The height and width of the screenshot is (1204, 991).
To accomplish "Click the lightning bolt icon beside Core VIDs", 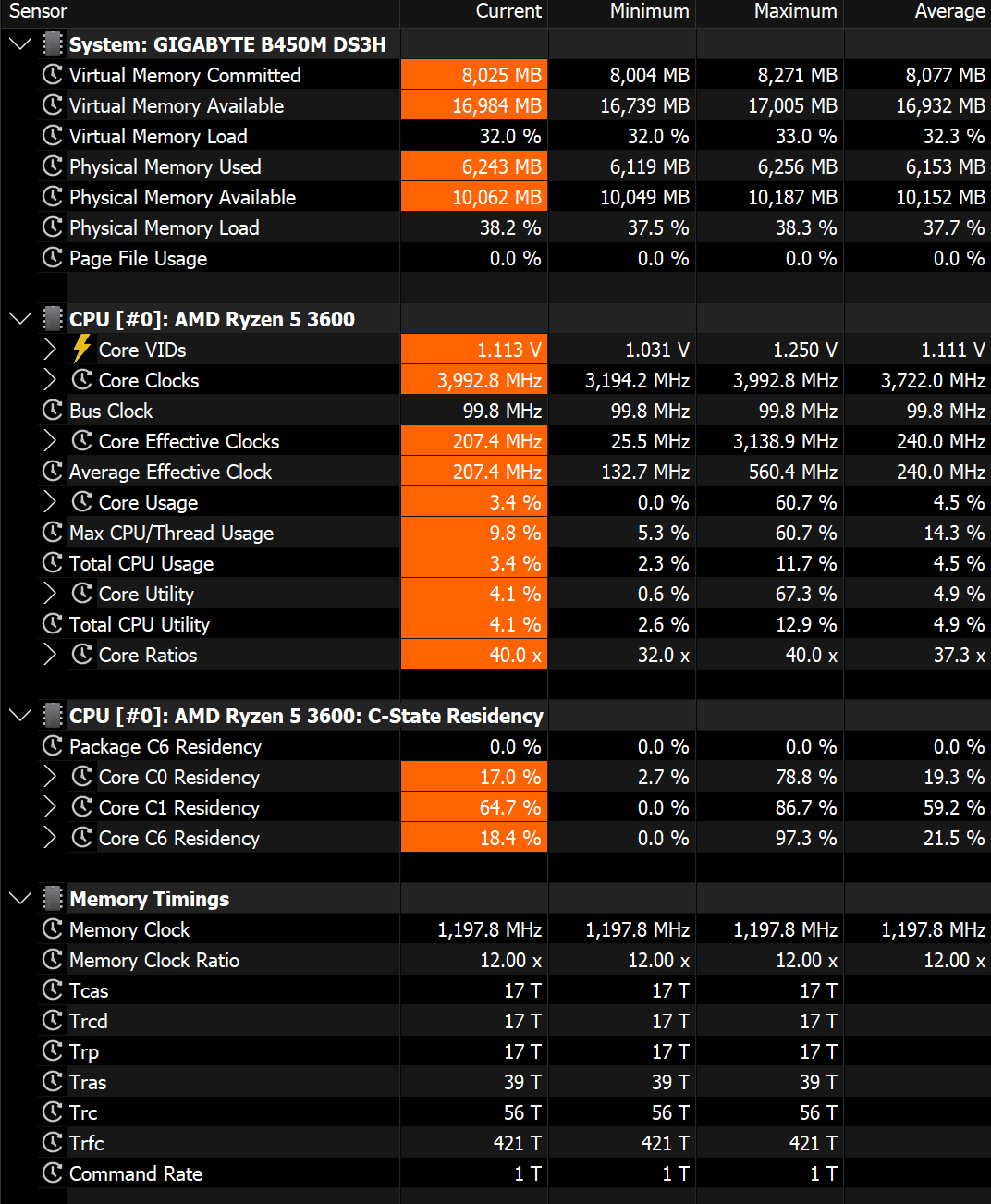I will 82,349.
